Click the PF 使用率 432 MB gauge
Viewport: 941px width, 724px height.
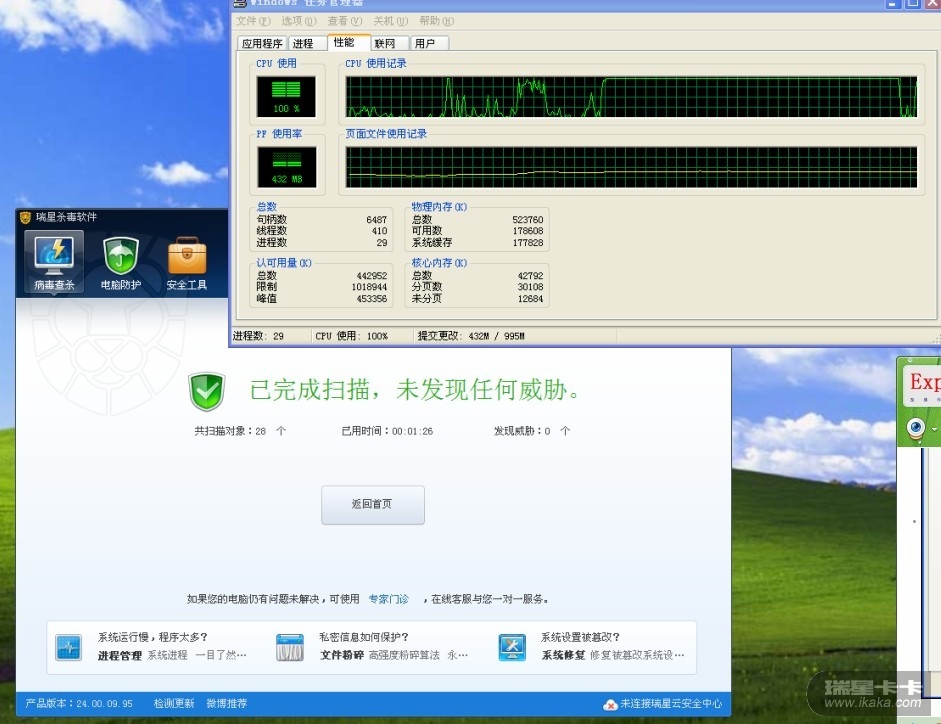pos(286,167)
